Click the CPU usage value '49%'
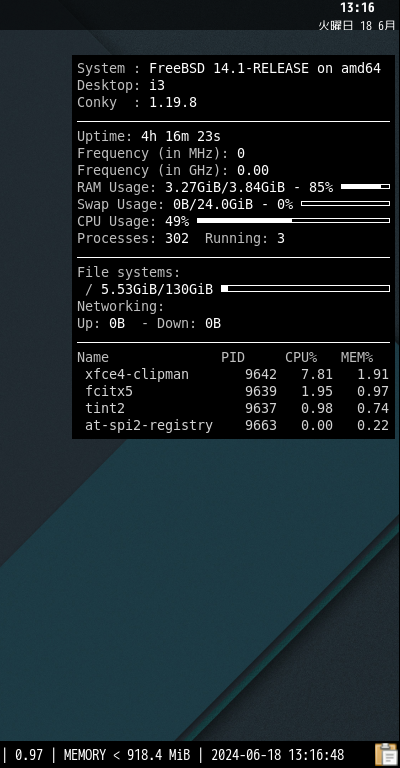Image resolution: width=400 pixels, height=768 pixels. (177, 221)
